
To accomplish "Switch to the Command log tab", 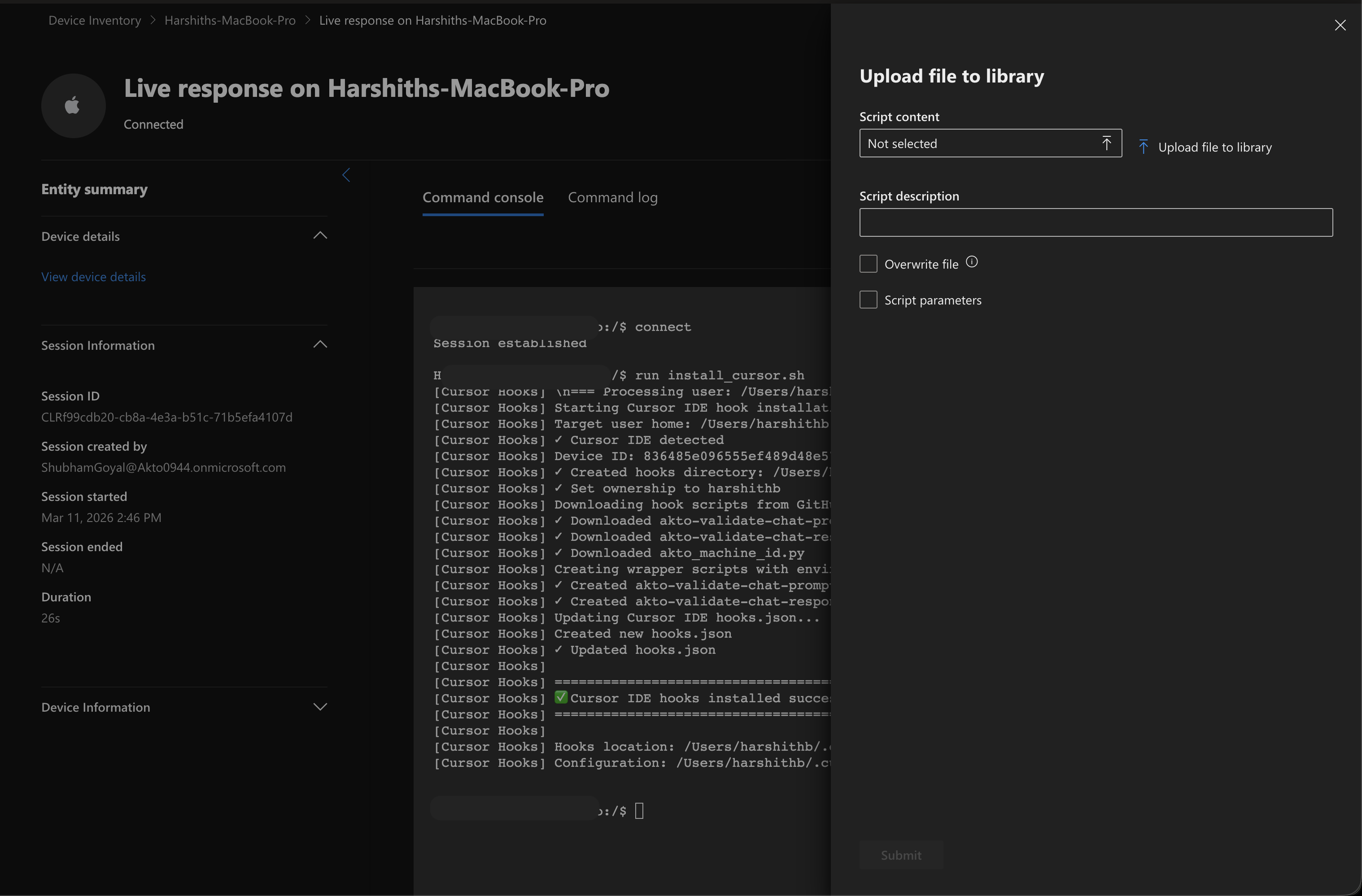I will (x=612, y=197).
